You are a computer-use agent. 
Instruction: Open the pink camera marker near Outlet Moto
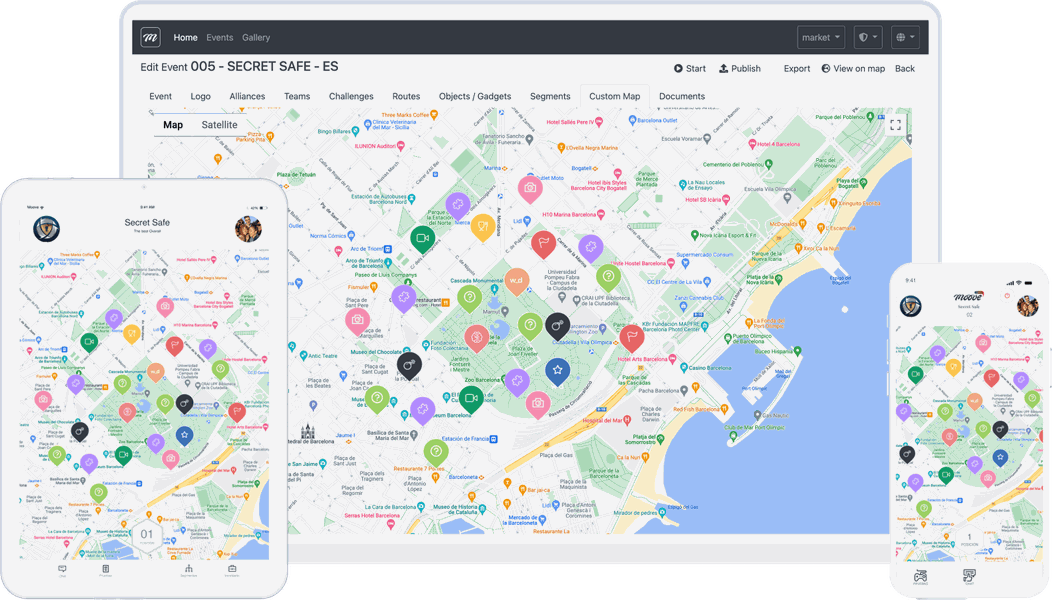[530, 189]
